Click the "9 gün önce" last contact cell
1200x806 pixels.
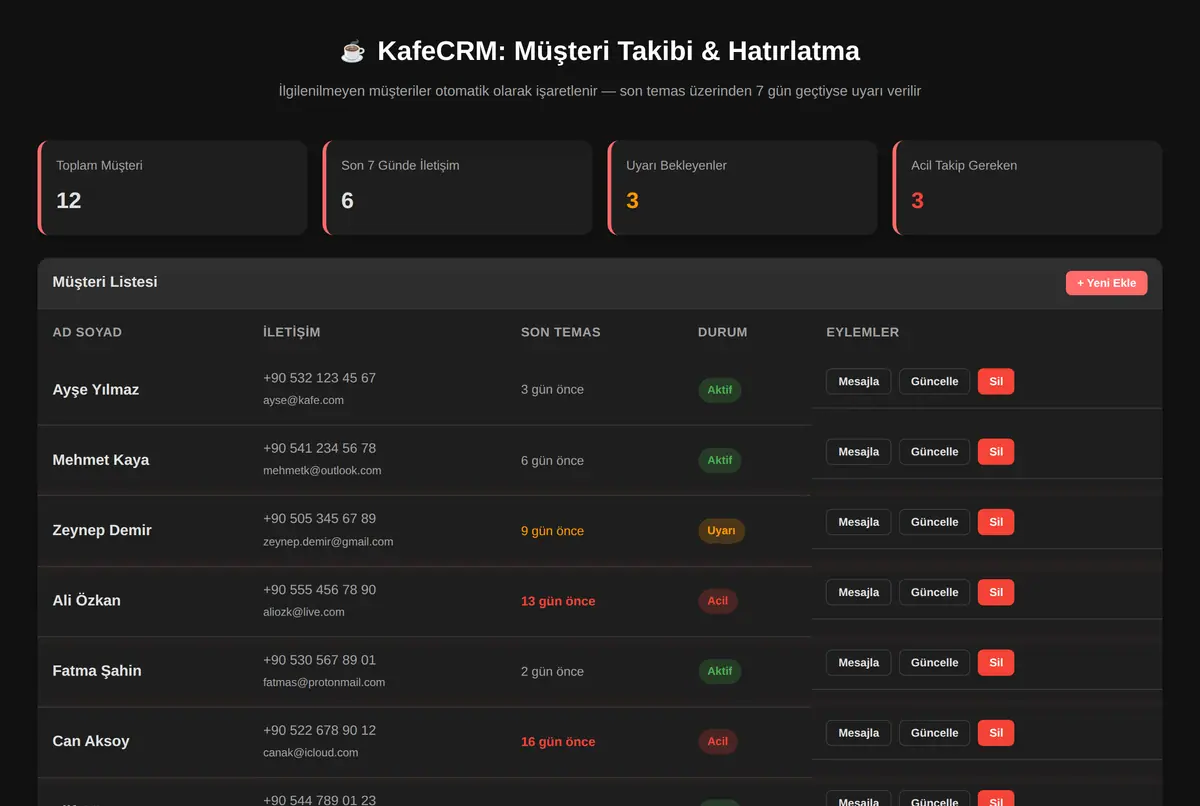pyautogui.click(x=552, y=531)
